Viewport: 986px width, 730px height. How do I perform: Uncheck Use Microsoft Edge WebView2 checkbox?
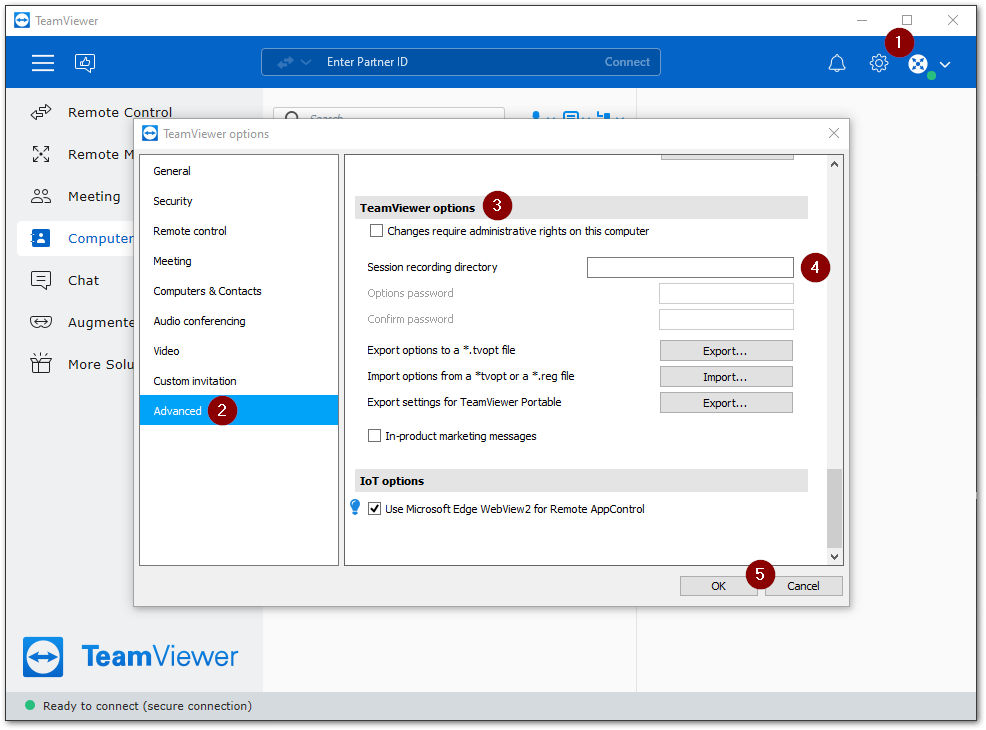coord(374,509)
